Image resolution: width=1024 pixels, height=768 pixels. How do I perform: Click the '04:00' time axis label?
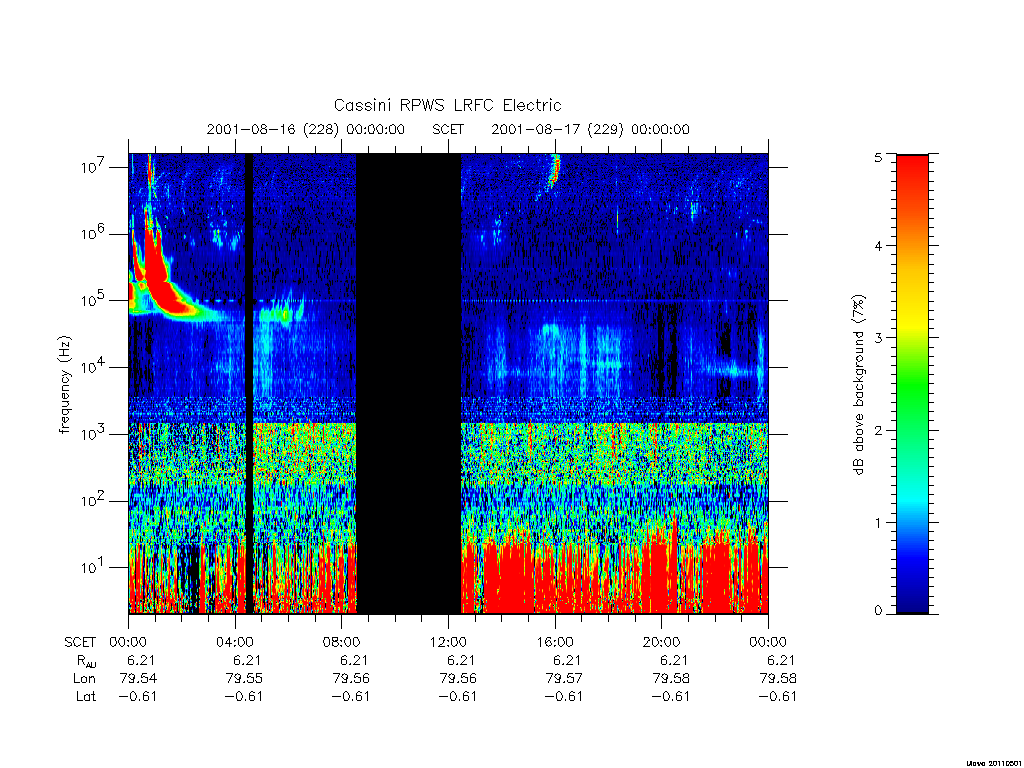pyautogui.click(x=234, y=642)
